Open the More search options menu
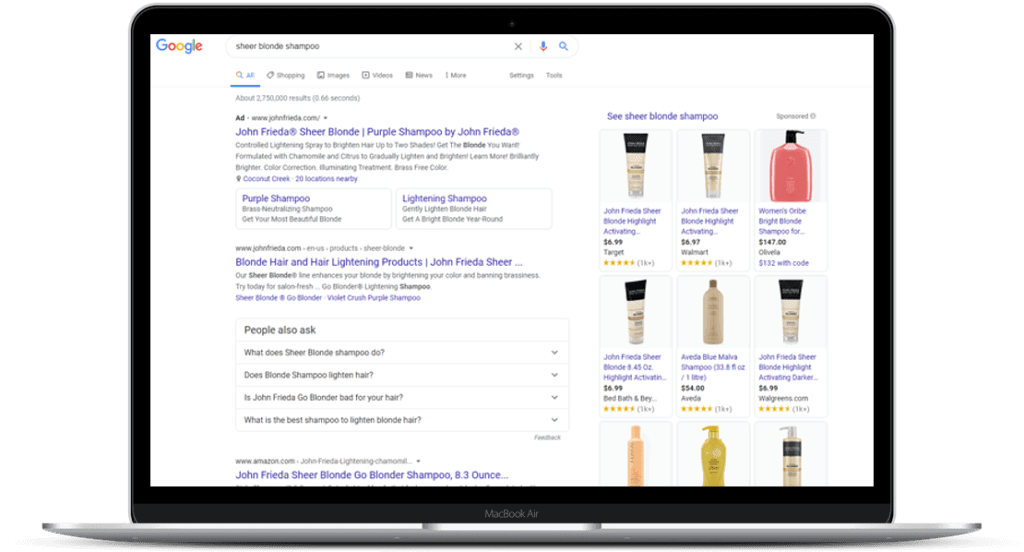Image resolution: width=1024 pixels, height=552 pixels. click(456, 75)
